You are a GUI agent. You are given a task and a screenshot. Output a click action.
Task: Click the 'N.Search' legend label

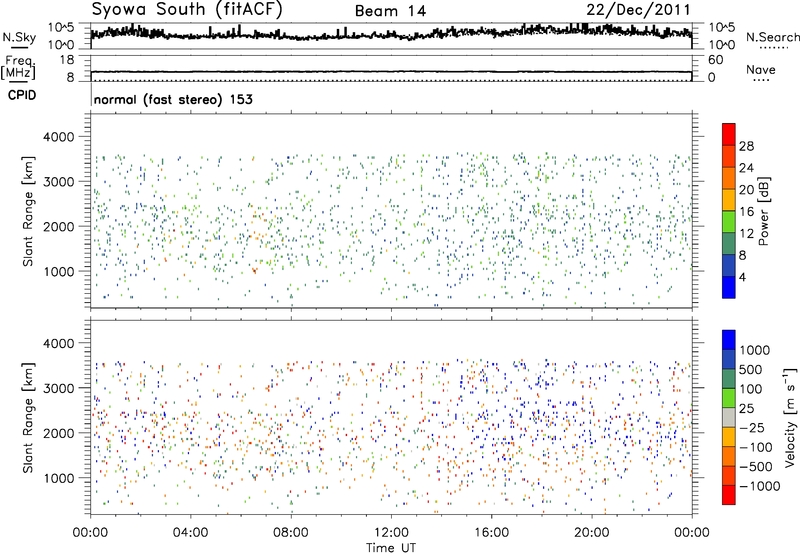(772, 37)
